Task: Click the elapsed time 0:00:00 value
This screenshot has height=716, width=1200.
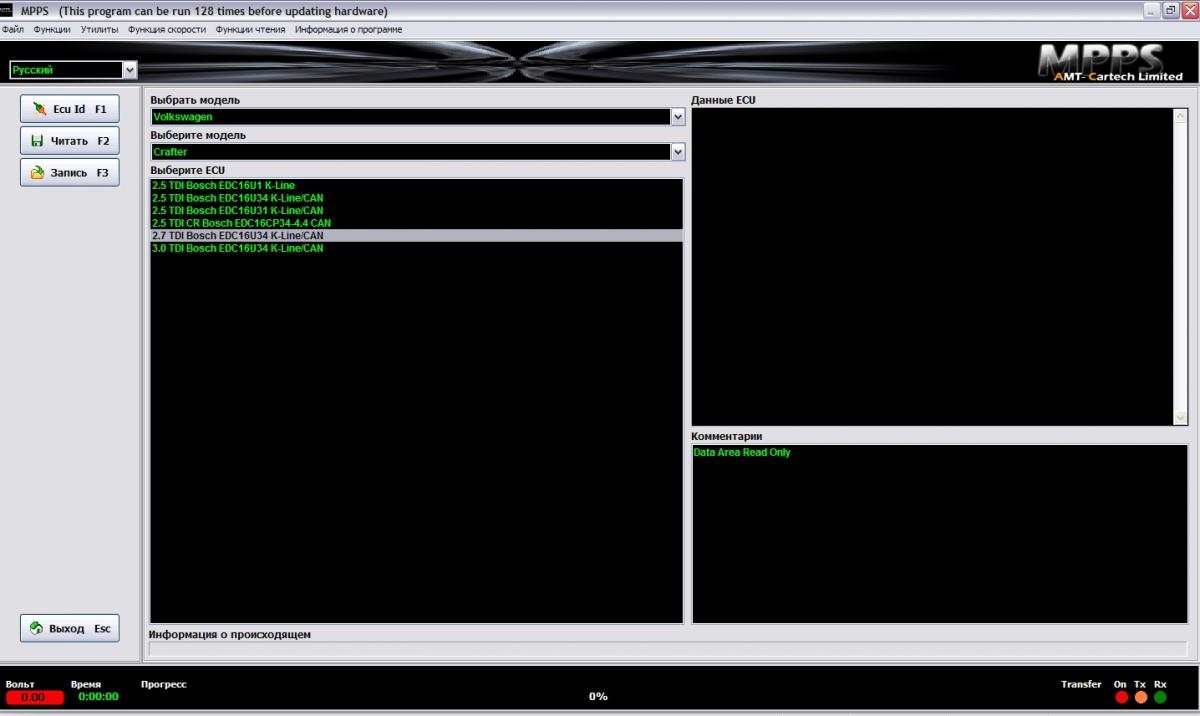Action: pyautogui.click(x=99, y=697)
